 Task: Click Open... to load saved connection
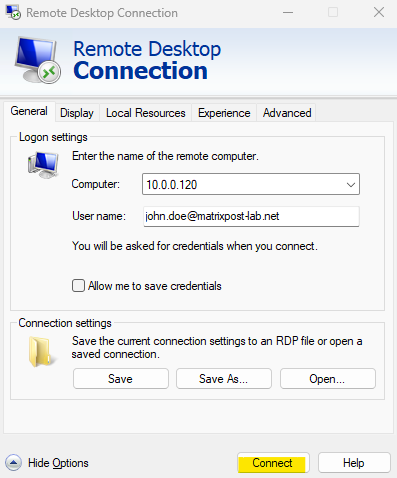(328, 379)
